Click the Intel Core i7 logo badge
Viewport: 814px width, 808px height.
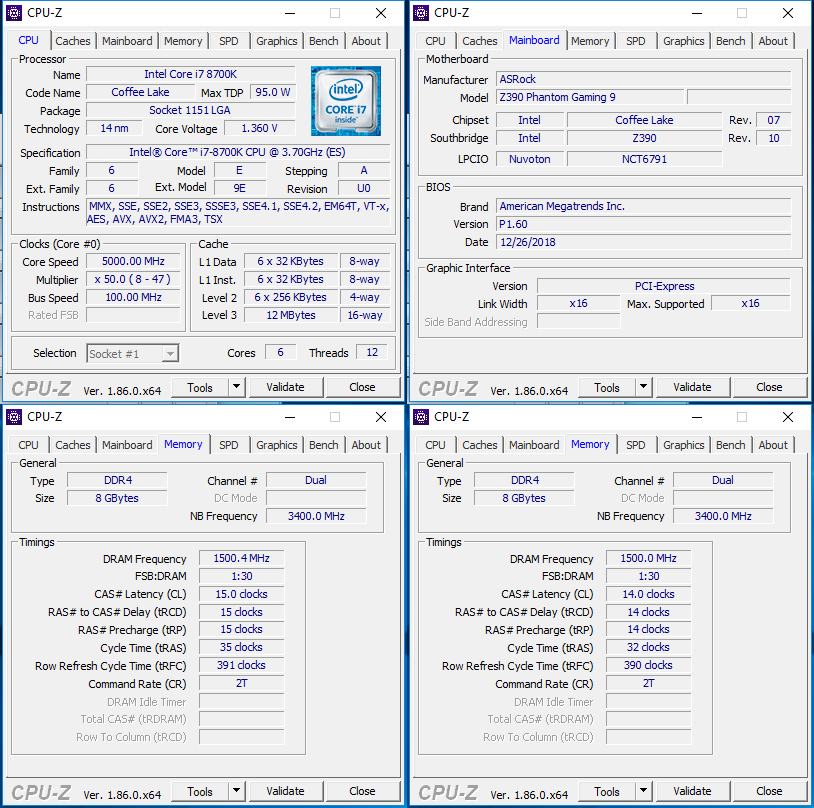click(x=346, y=101)
